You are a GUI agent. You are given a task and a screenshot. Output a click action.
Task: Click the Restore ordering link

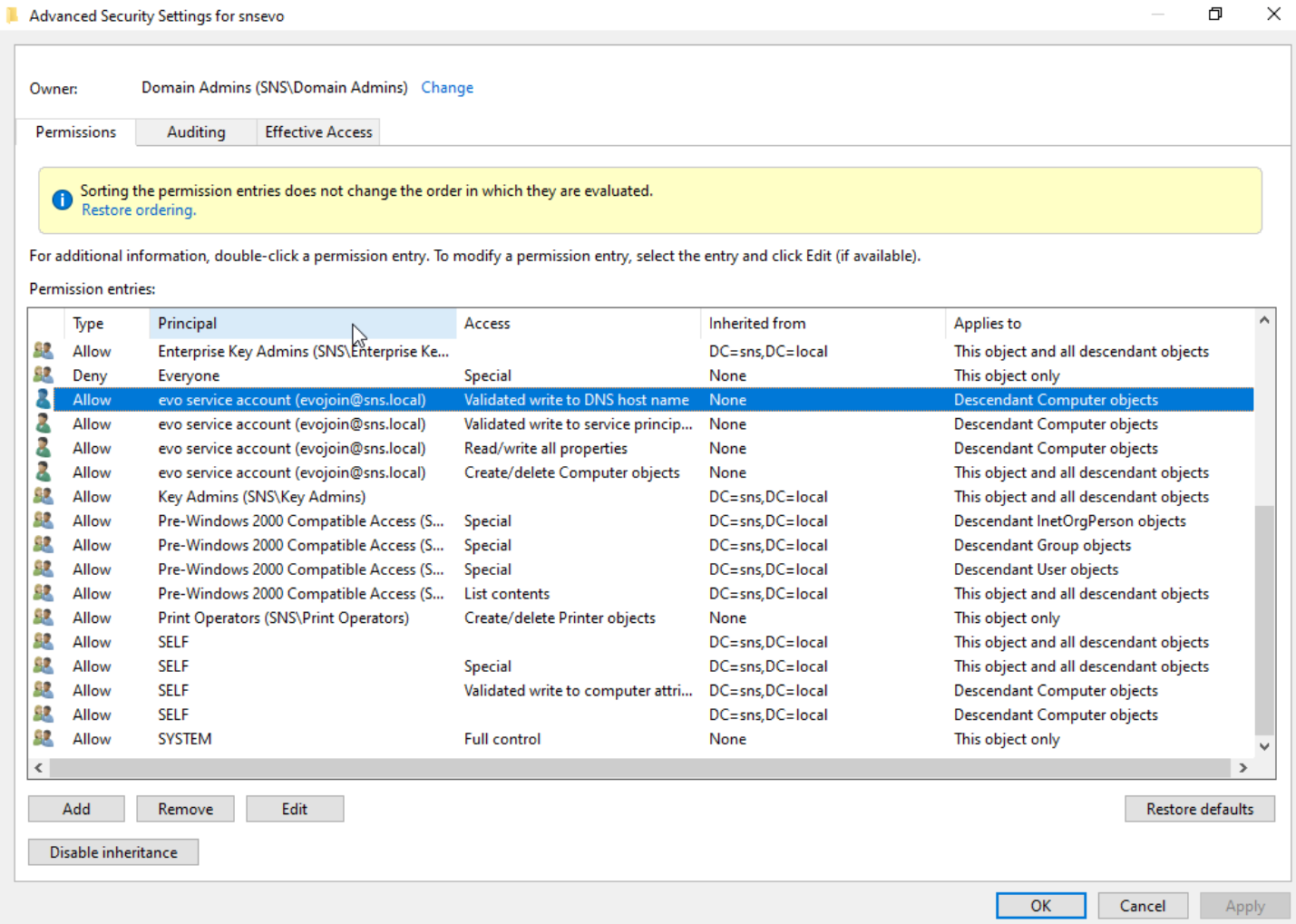pyautogui.click(x=139, y=209)
